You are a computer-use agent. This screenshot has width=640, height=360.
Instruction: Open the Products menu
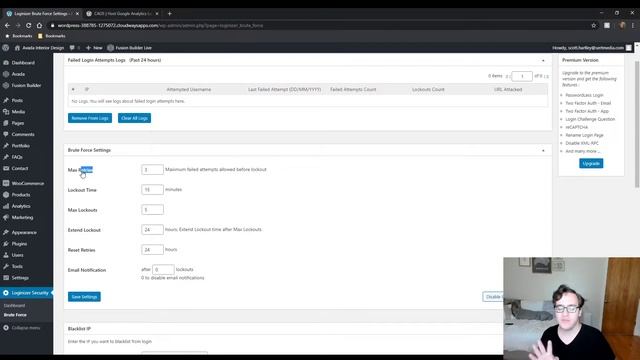click(21, 195)
